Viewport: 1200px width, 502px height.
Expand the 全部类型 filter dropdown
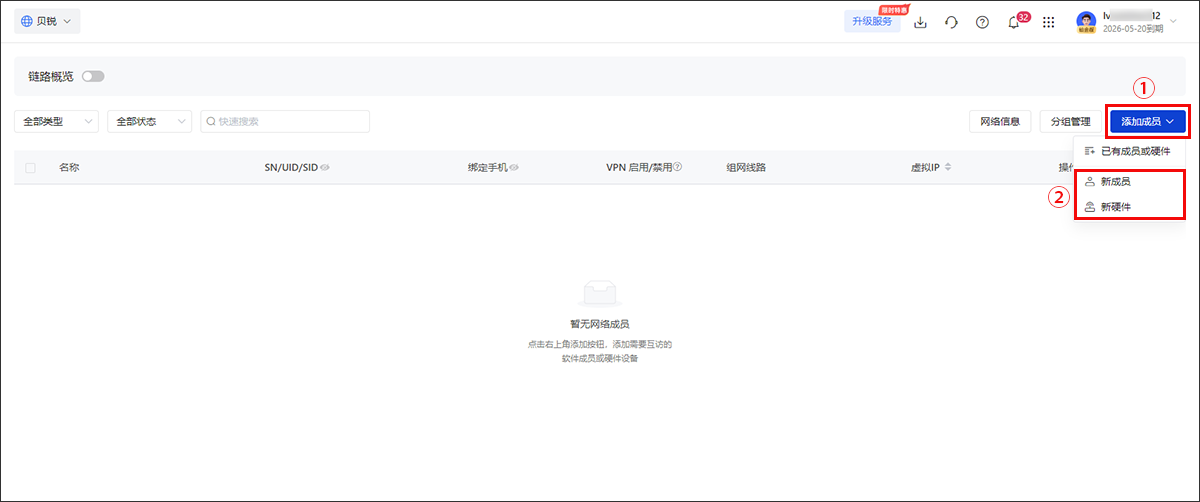(56, 121)
